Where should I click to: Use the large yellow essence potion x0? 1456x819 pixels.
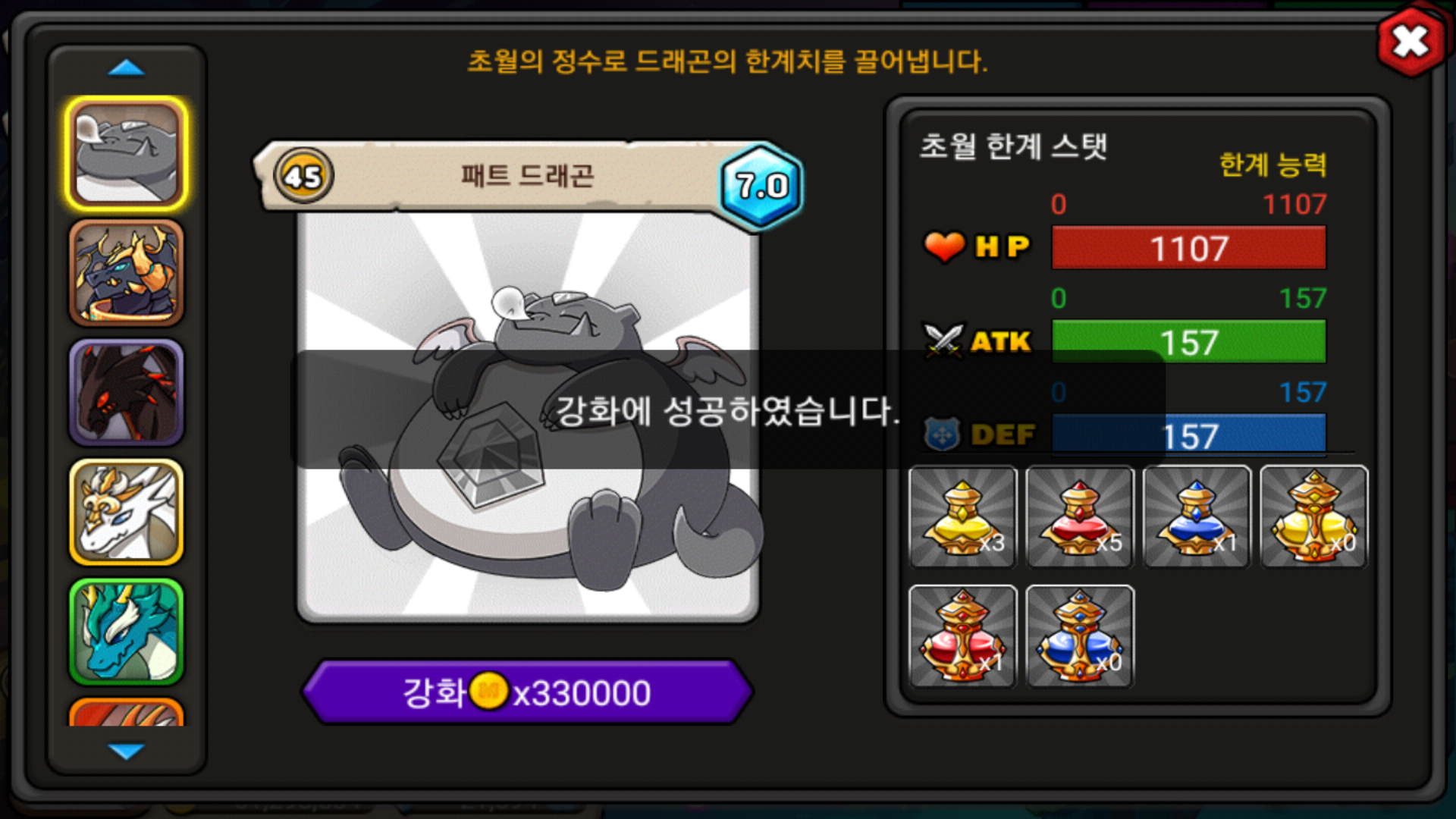coord(1314,516)
